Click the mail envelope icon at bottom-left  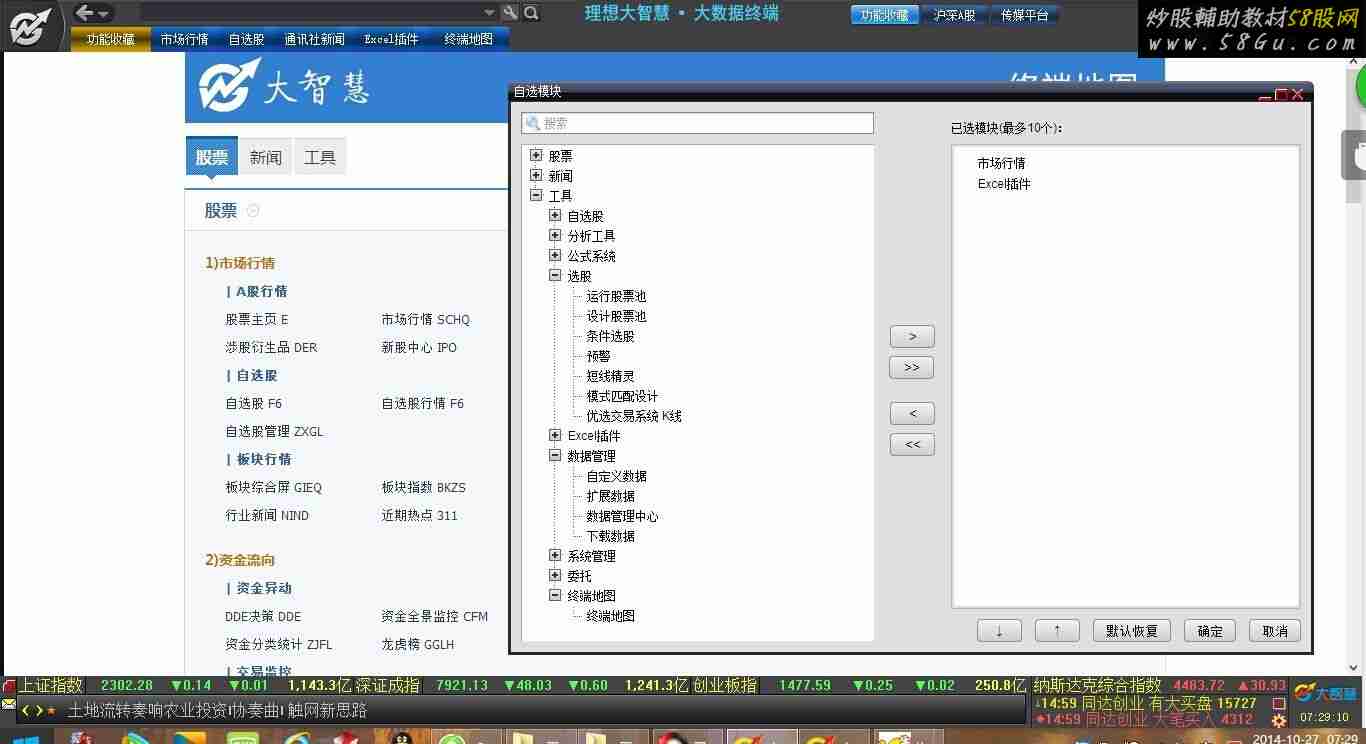tap(9, 705)
